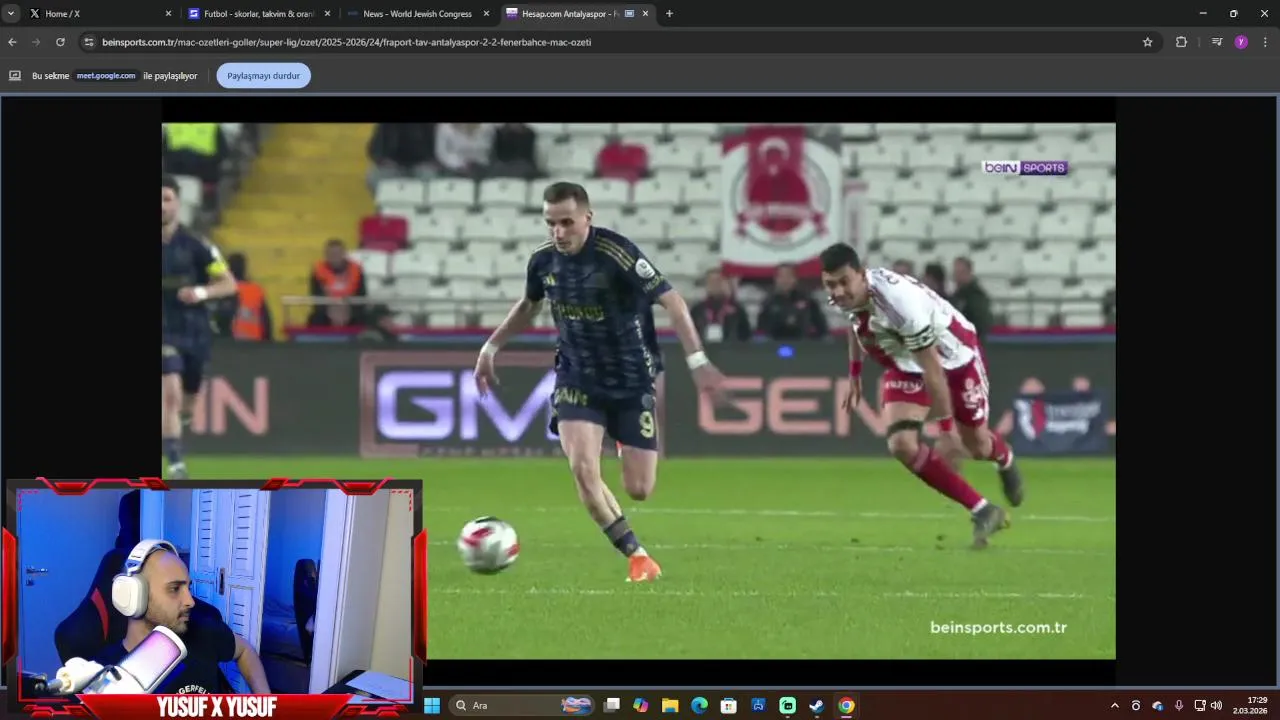Go forward to the next page

[36, 42]
